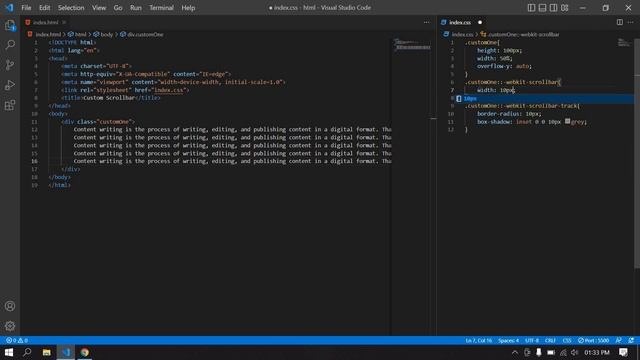Click Ln 7, Col 16 in status bar
The width and height of the screenshot is (640, 360).
[479, 340]
